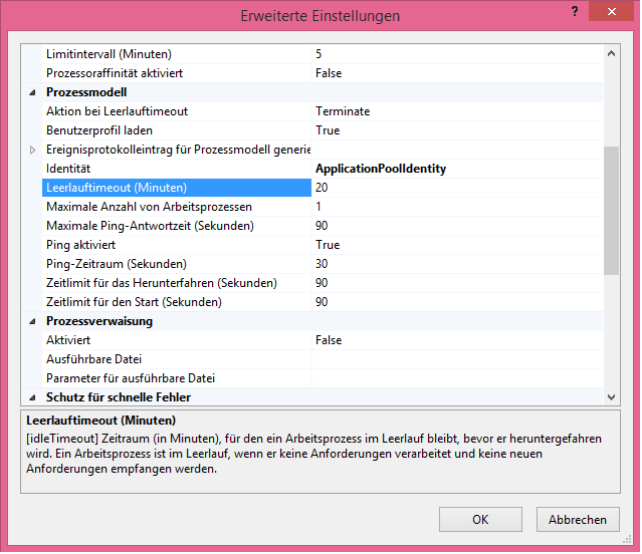Expand Ereignisprotokolleintrag für Prozessmodell entry
642x554 pixels.
32,150
